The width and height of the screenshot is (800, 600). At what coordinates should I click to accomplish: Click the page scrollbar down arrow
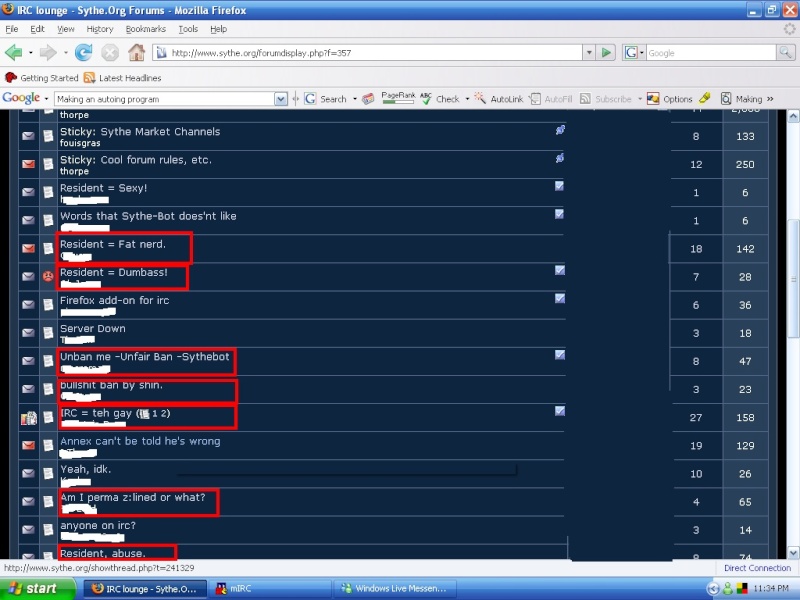(x=793, y=553)
